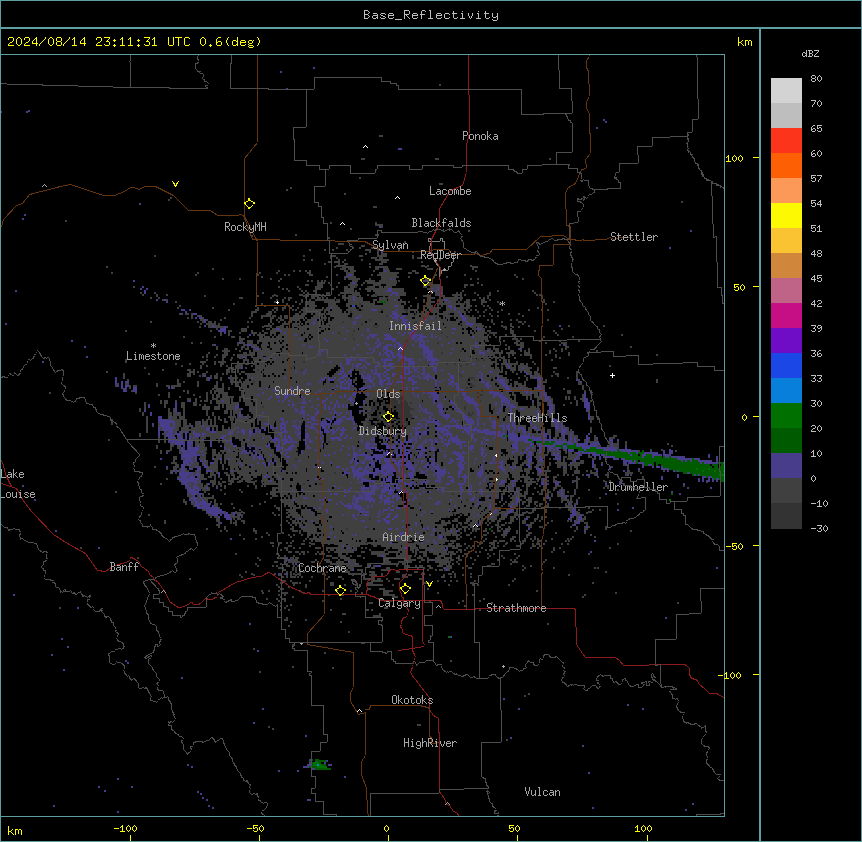The width and height of the screenshot is (862, 842).
Task: Click the Blackfalds label
Action: click(441, 223)
